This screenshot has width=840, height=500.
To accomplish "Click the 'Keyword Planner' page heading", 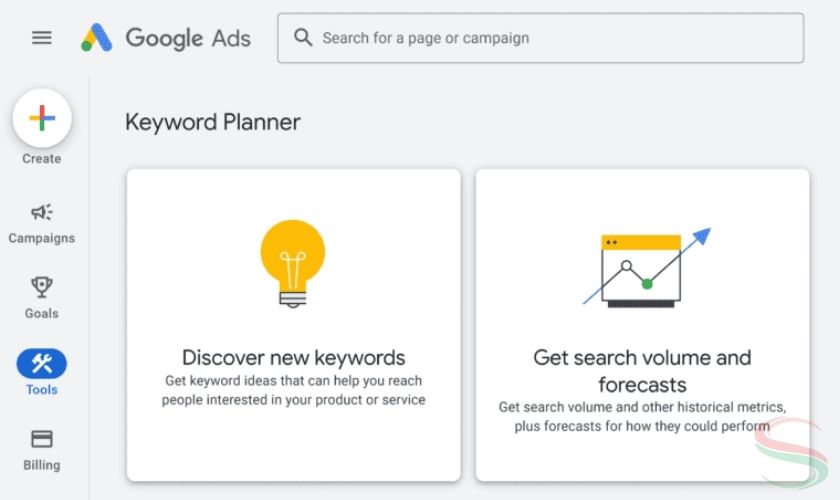I will click(x=212, y=122).
